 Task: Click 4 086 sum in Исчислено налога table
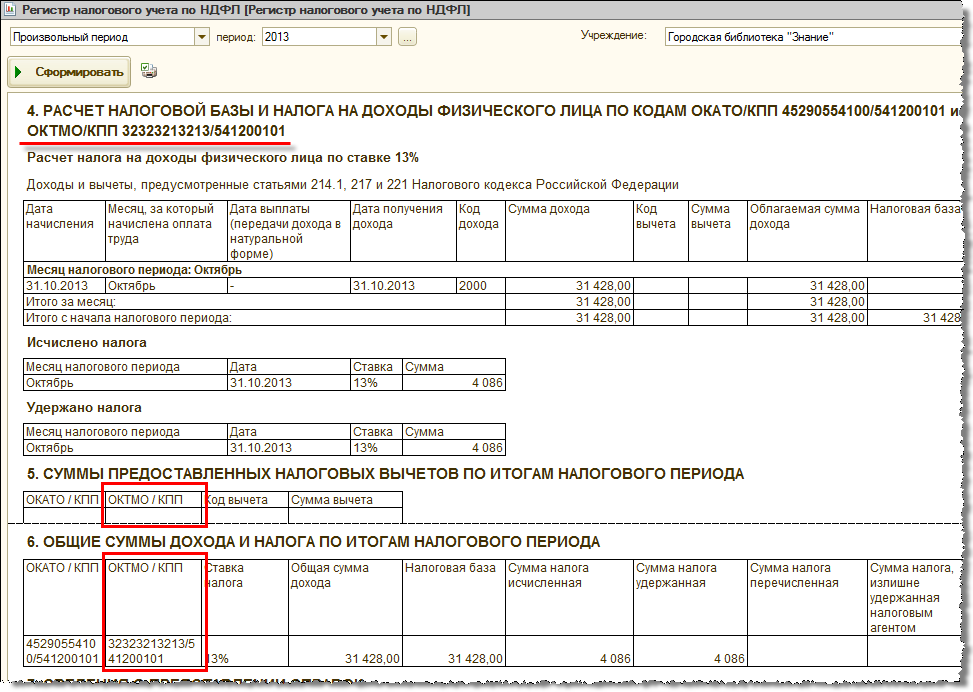click(x=454, y=383)
